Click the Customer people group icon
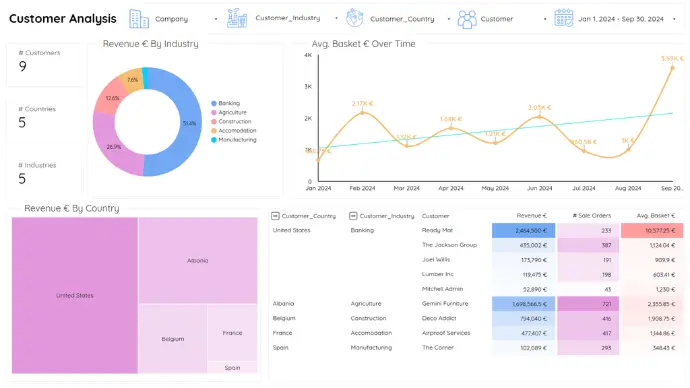 (x=467, y=19)
